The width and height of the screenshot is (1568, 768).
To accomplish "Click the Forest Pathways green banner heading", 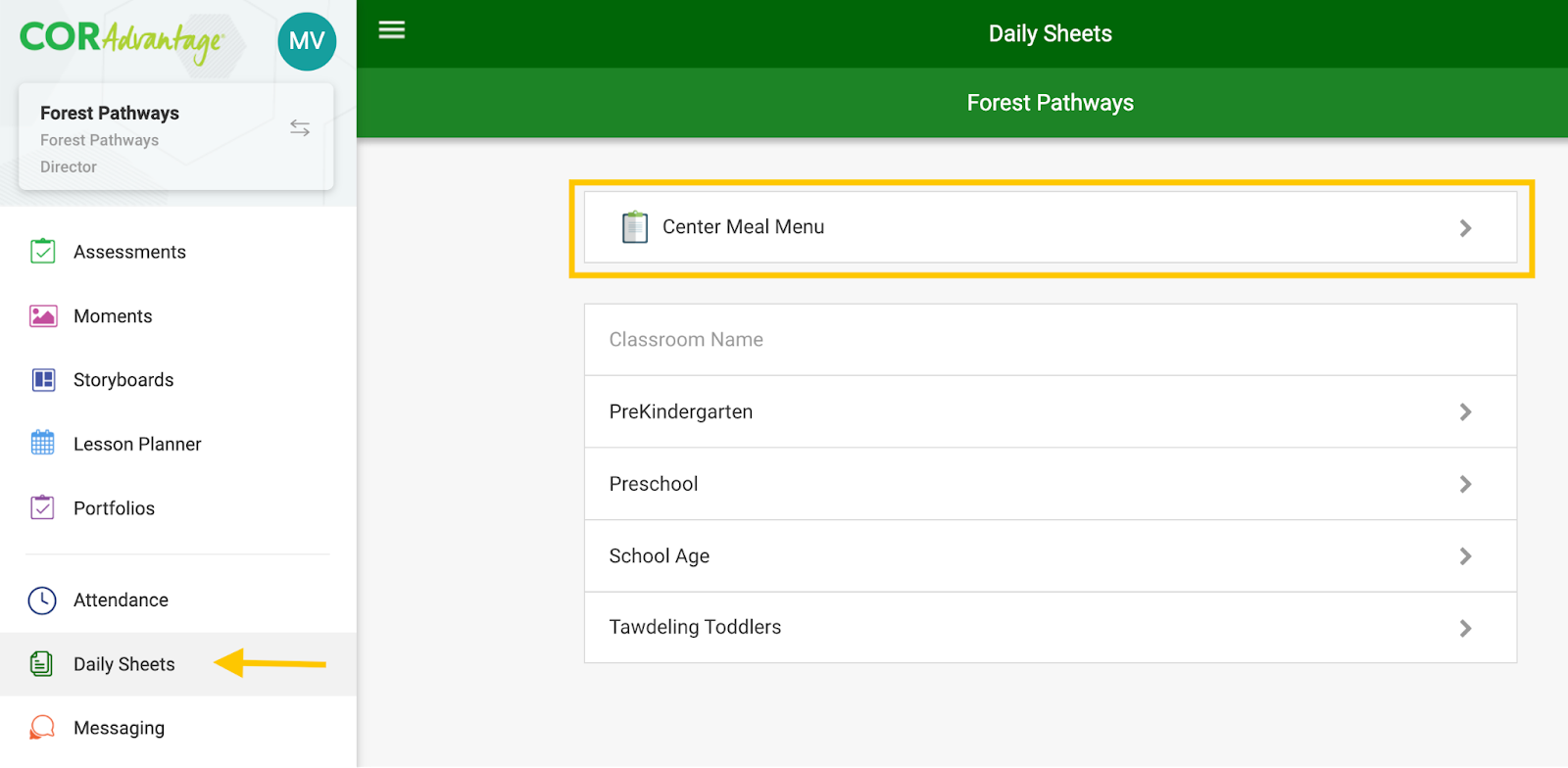I will point(1051,103).
